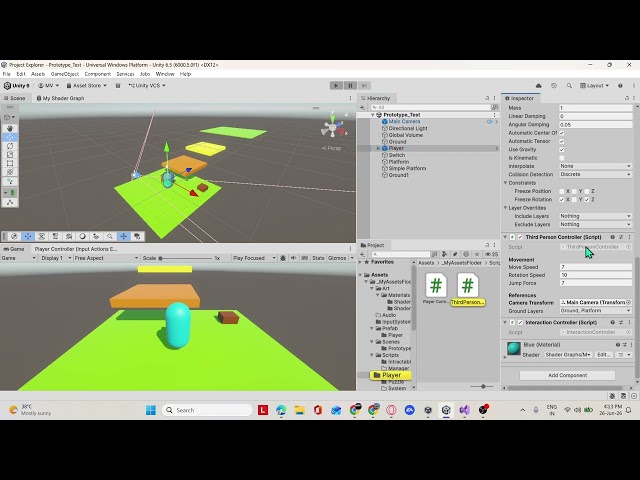Select the Rect tool in Scene toolbar
Viewport: 640px width, 480px height.
click(x=10, y=163)
